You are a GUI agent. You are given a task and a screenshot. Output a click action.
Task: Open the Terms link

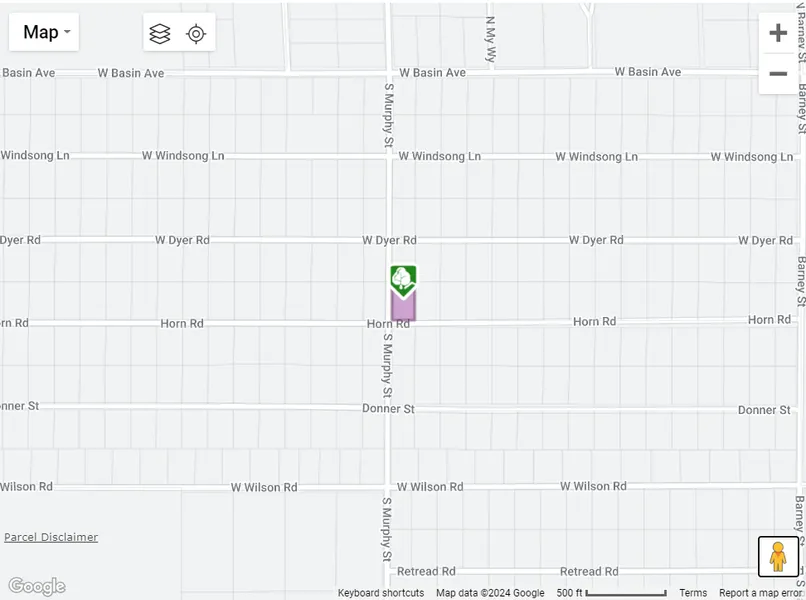(x=692, y=593)
